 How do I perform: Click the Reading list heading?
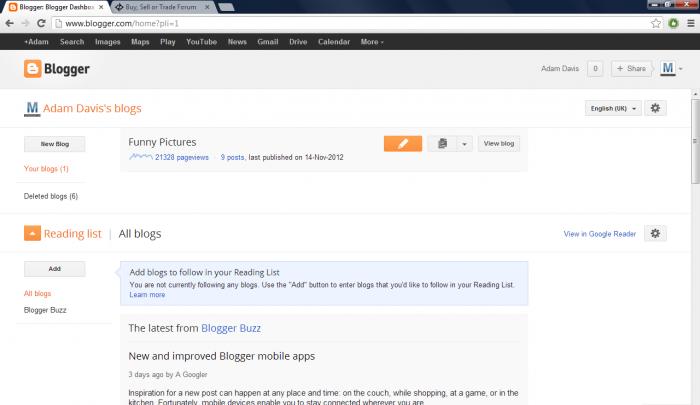(72, 234)
